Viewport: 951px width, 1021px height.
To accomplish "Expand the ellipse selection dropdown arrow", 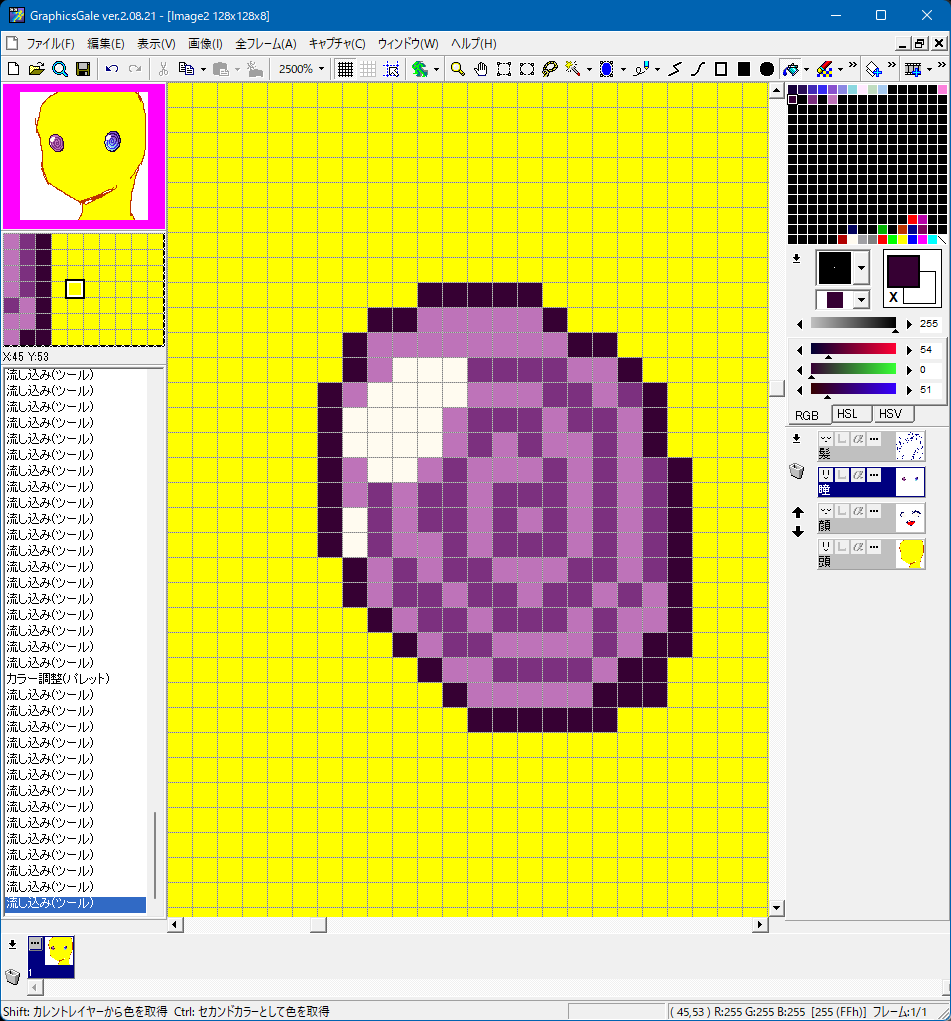I will (623, 69).
